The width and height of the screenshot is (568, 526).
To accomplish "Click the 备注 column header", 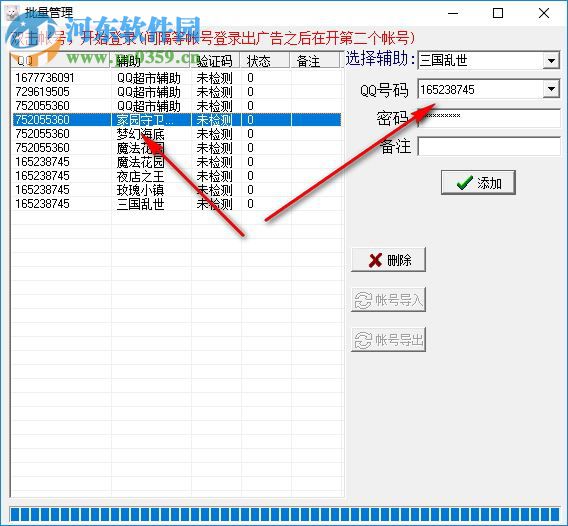I will 315,60.
